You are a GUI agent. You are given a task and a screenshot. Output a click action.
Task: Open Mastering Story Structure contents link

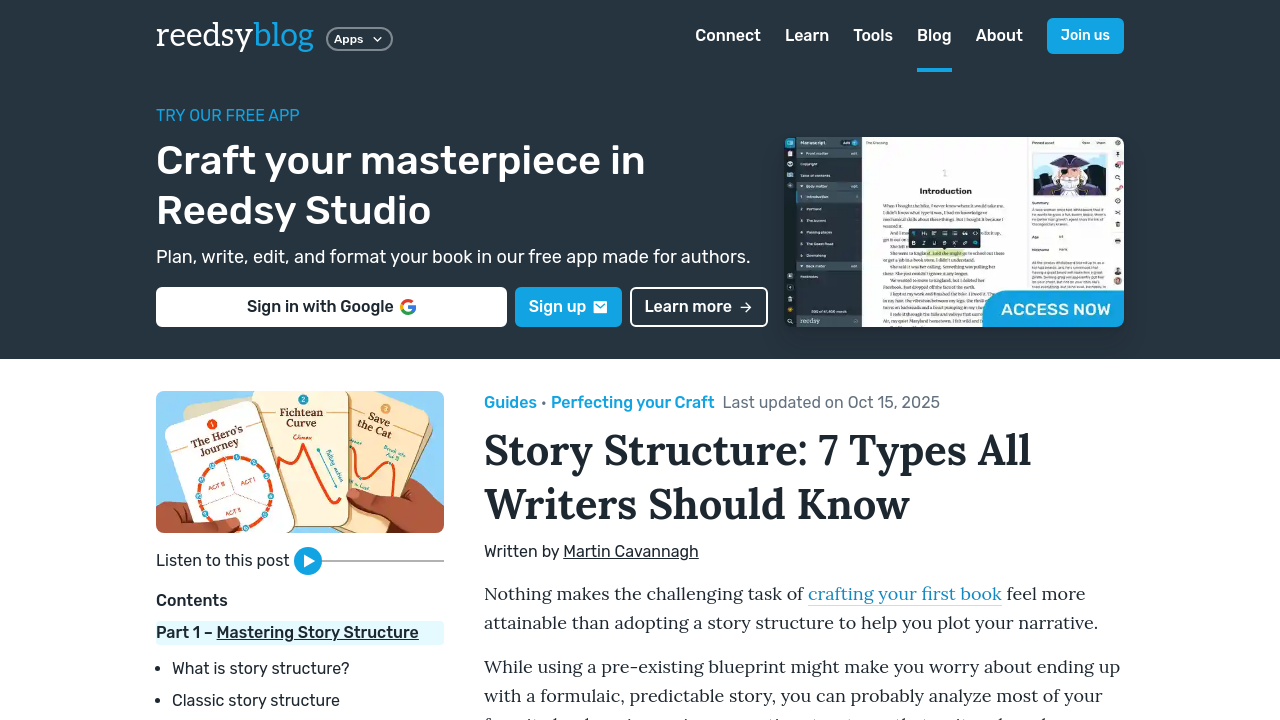click(x=317, y=632)
